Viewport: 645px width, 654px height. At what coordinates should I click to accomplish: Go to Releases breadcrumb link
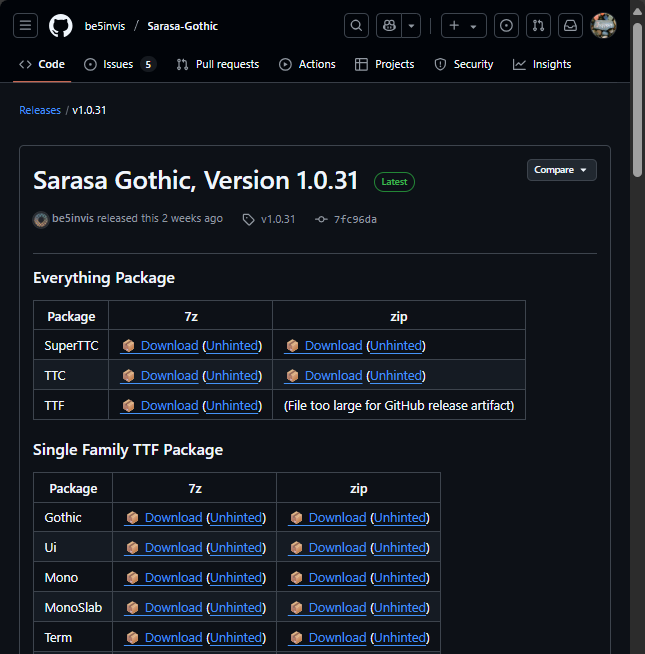tap(40, 110)
